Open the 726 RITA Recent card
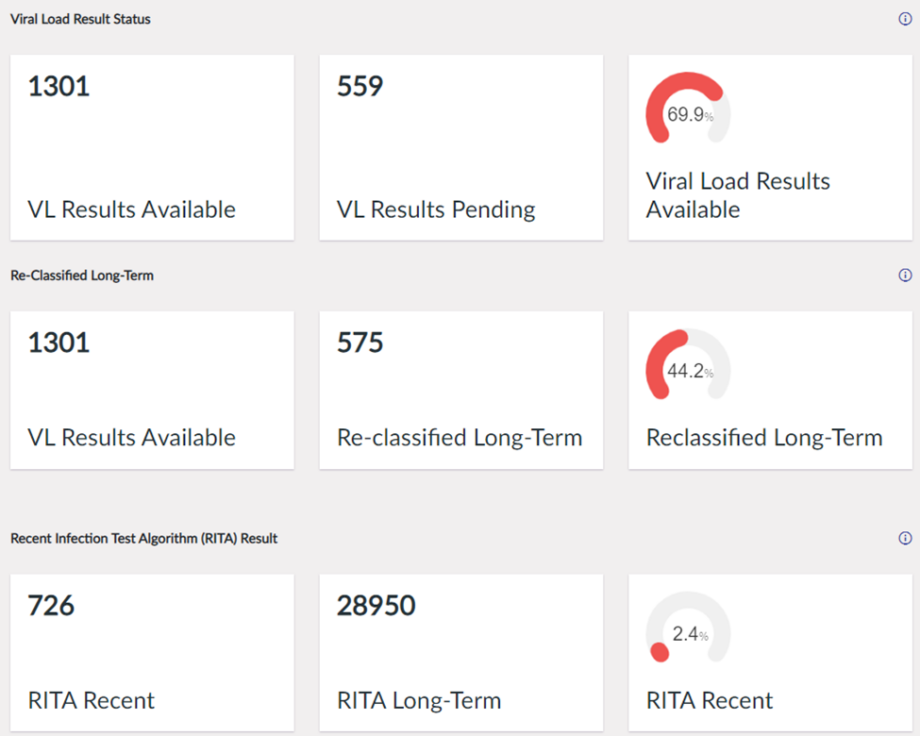The image size is (920, 736). pos(152,652)
